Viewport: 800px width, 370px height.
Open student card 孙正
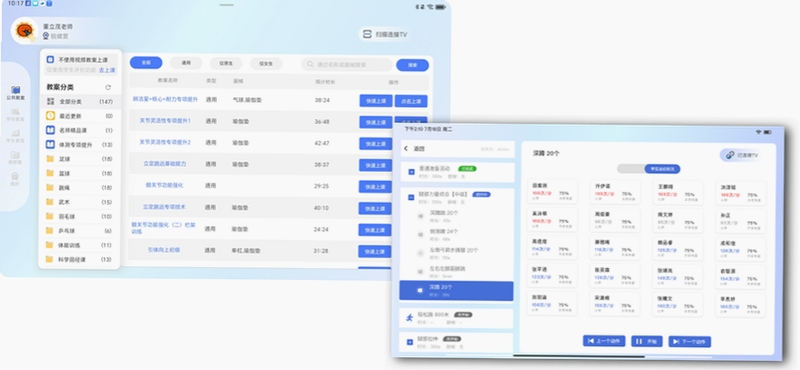741,221
